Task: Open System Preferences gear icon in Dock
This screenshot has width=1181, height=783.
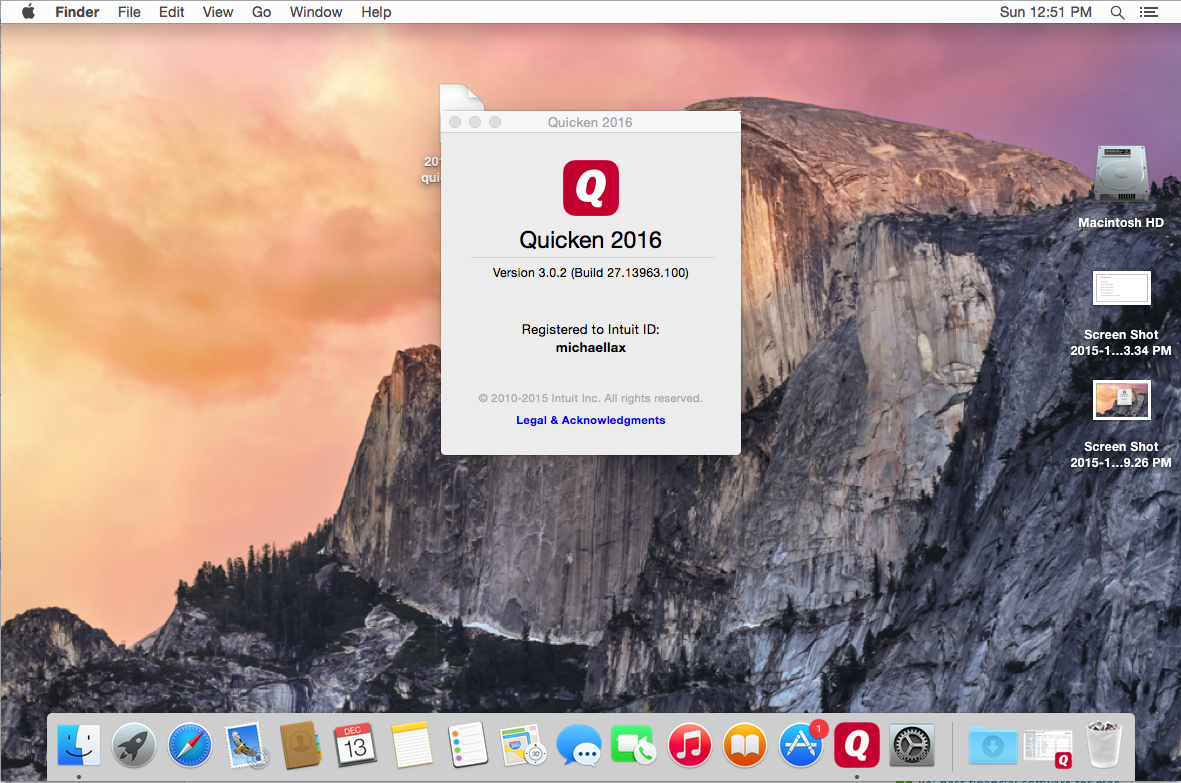Action: [x=912, y=745]
